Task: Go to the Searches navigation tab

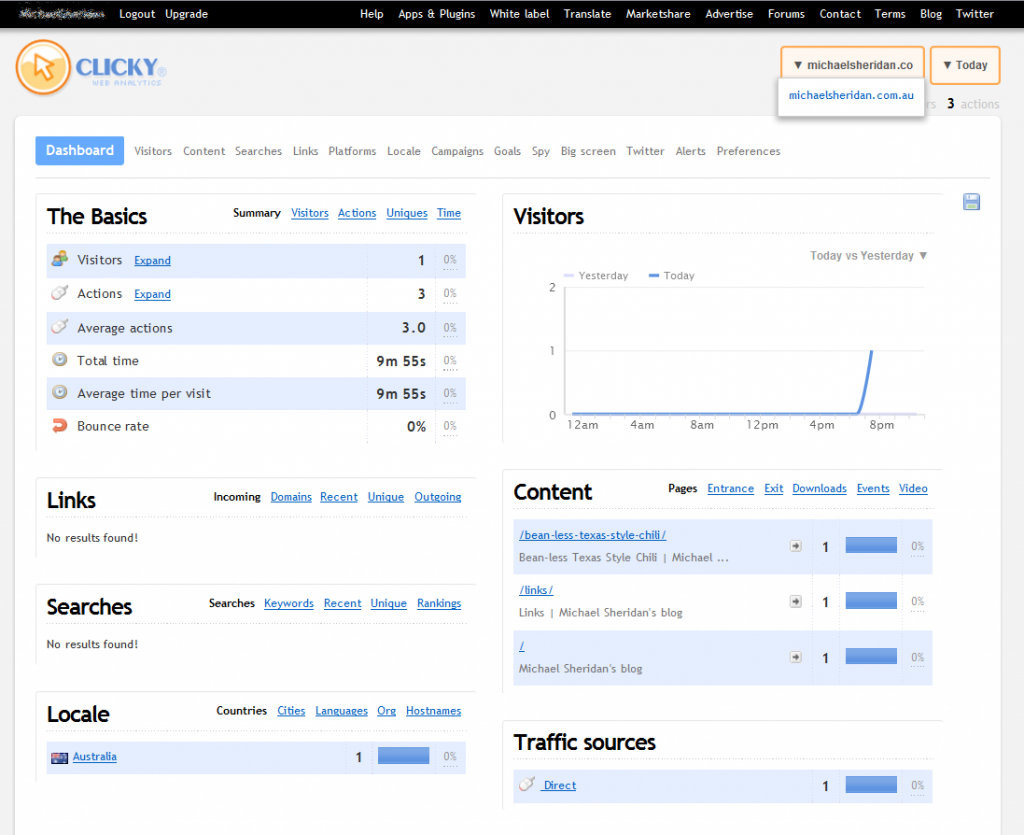Action: [x=259, y=151]
